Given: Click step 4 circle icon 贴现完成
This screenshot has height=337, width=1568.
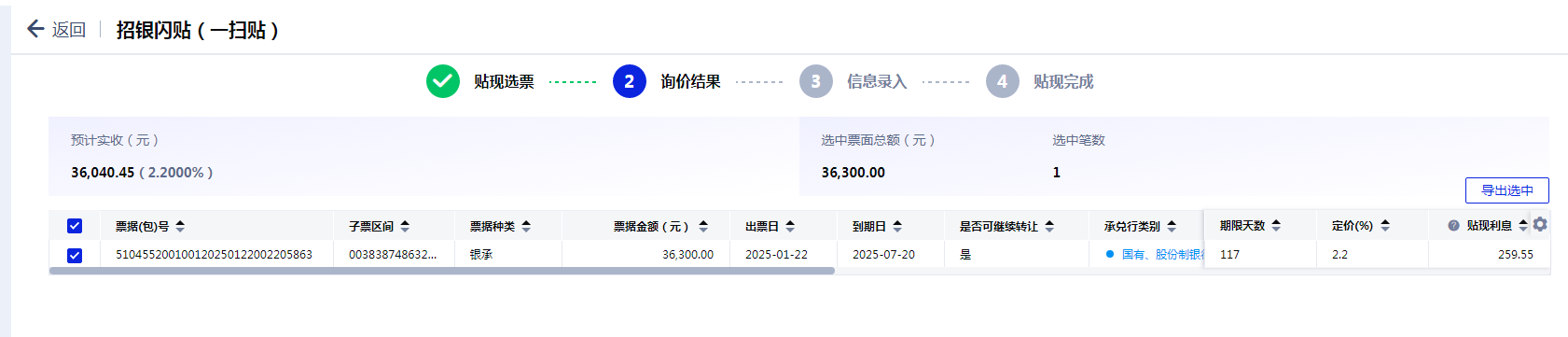Looking at the screenshot, I should (1003, 81).
